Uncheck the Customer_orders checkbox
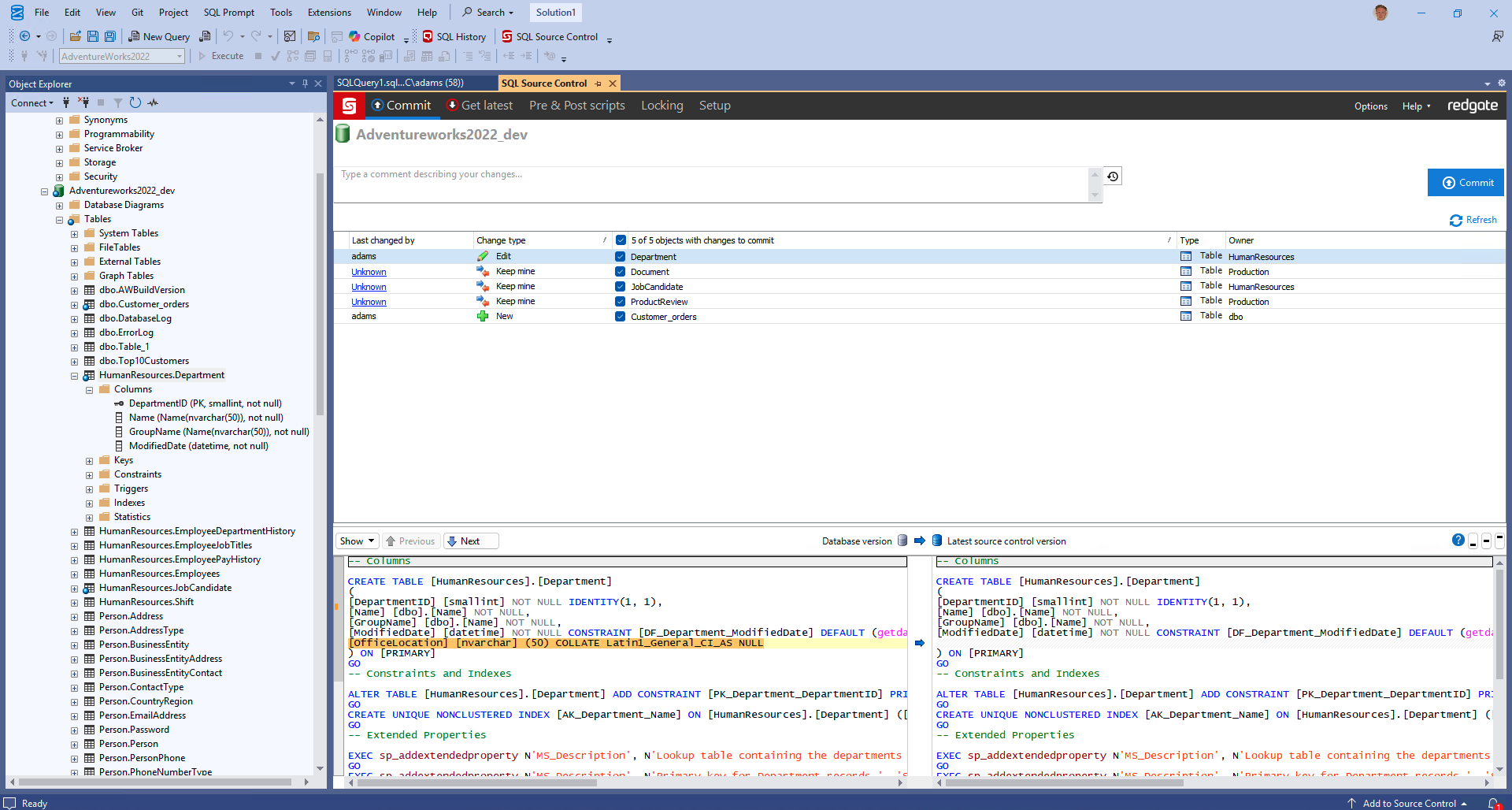This screenshot has width=1512, height=810. coord(621,317)
